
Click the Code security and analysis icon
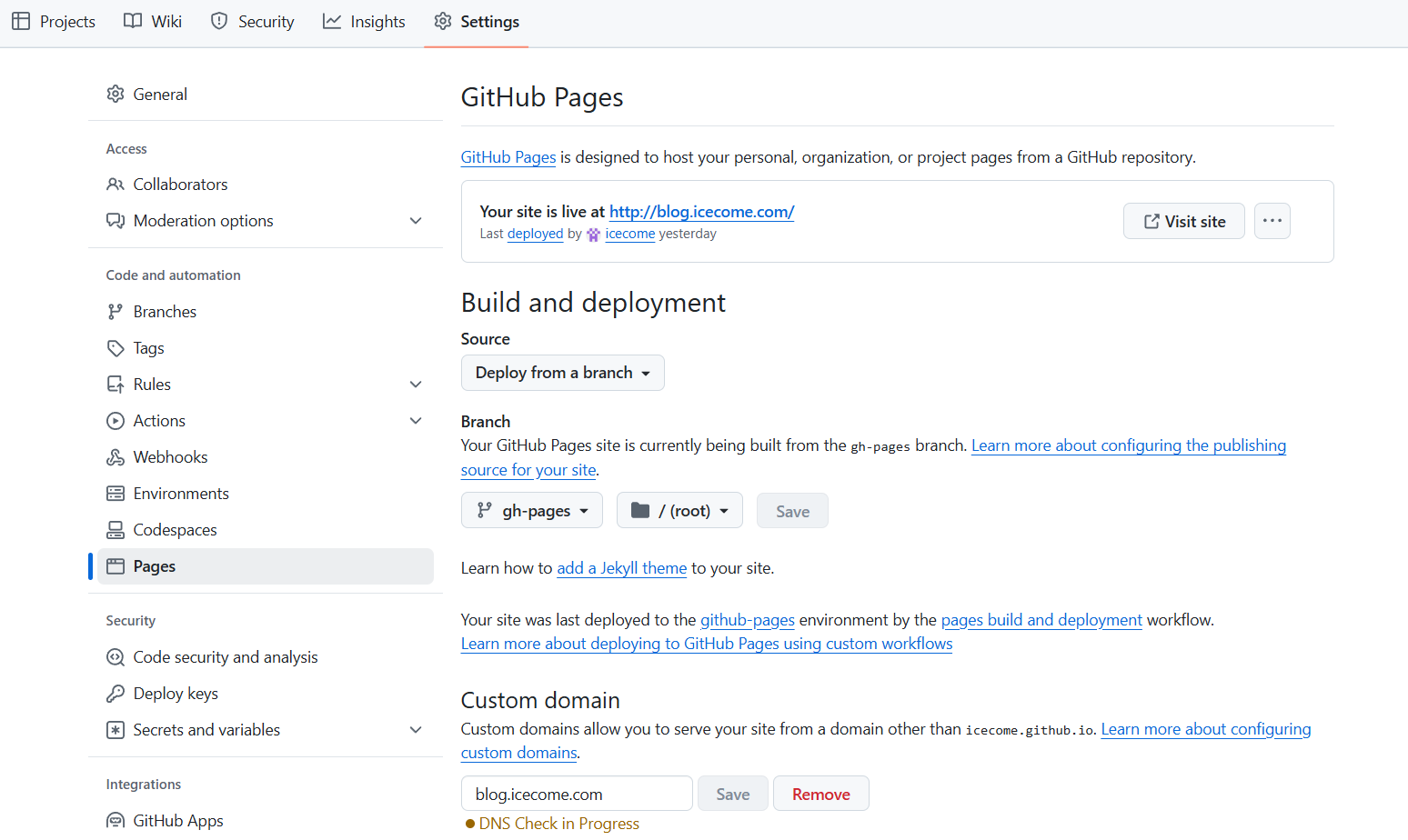pos(116,657)
